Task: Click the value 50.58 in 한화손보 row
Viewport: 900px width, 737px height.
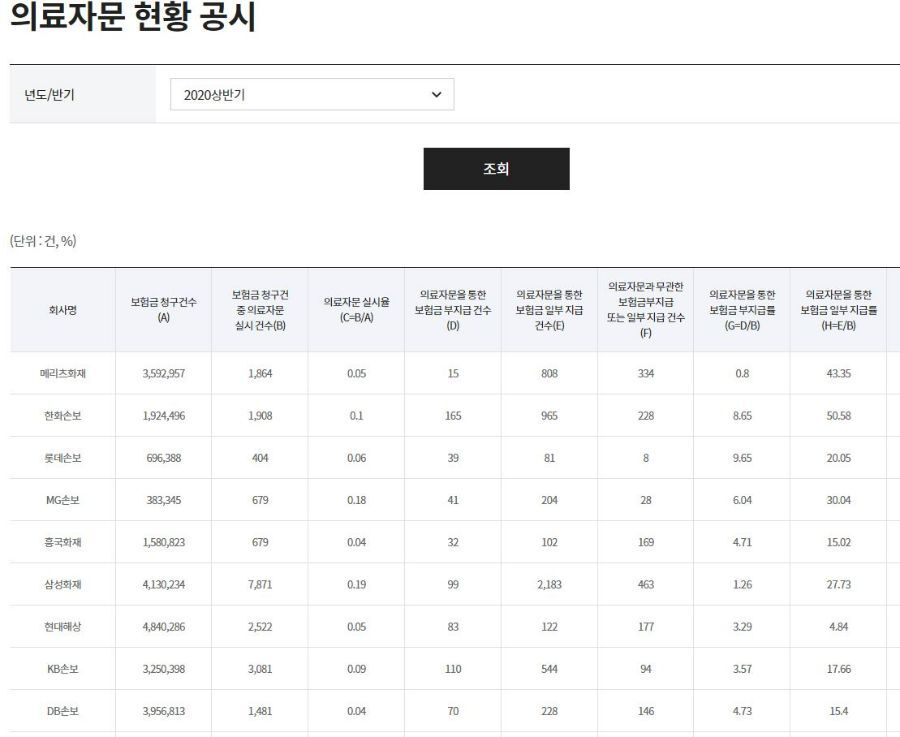Action: point(839,416)
